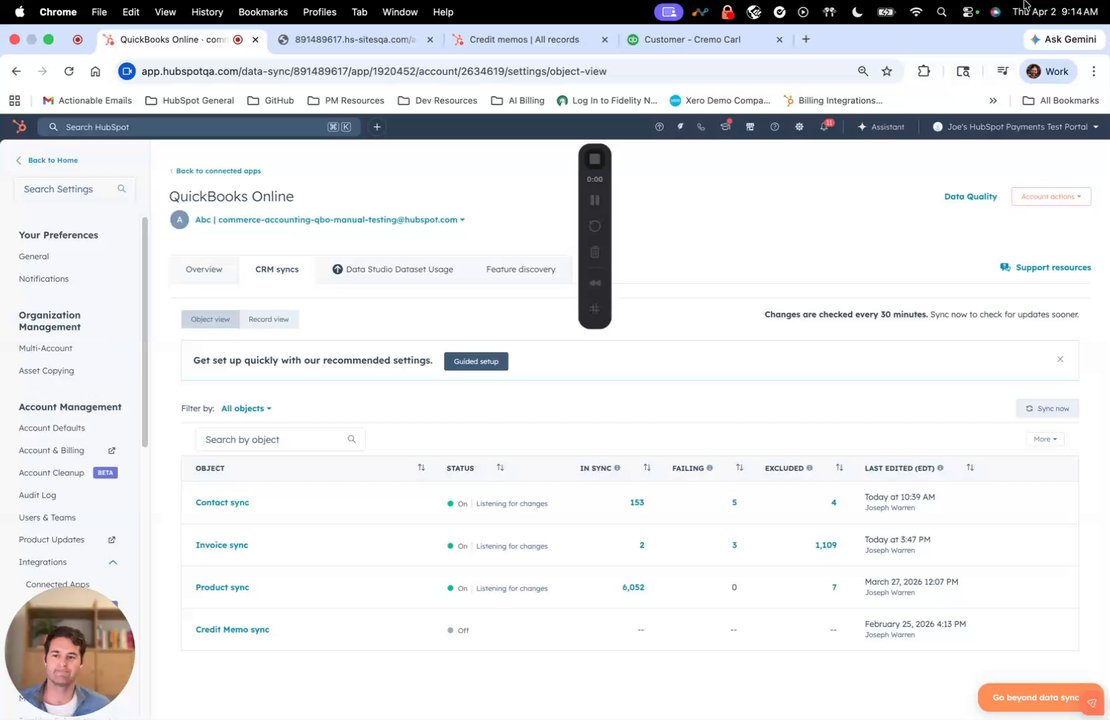1110x720 pixels.
Task: Show hidden bookmarks with the double chevron
Action: click(993, 101)
